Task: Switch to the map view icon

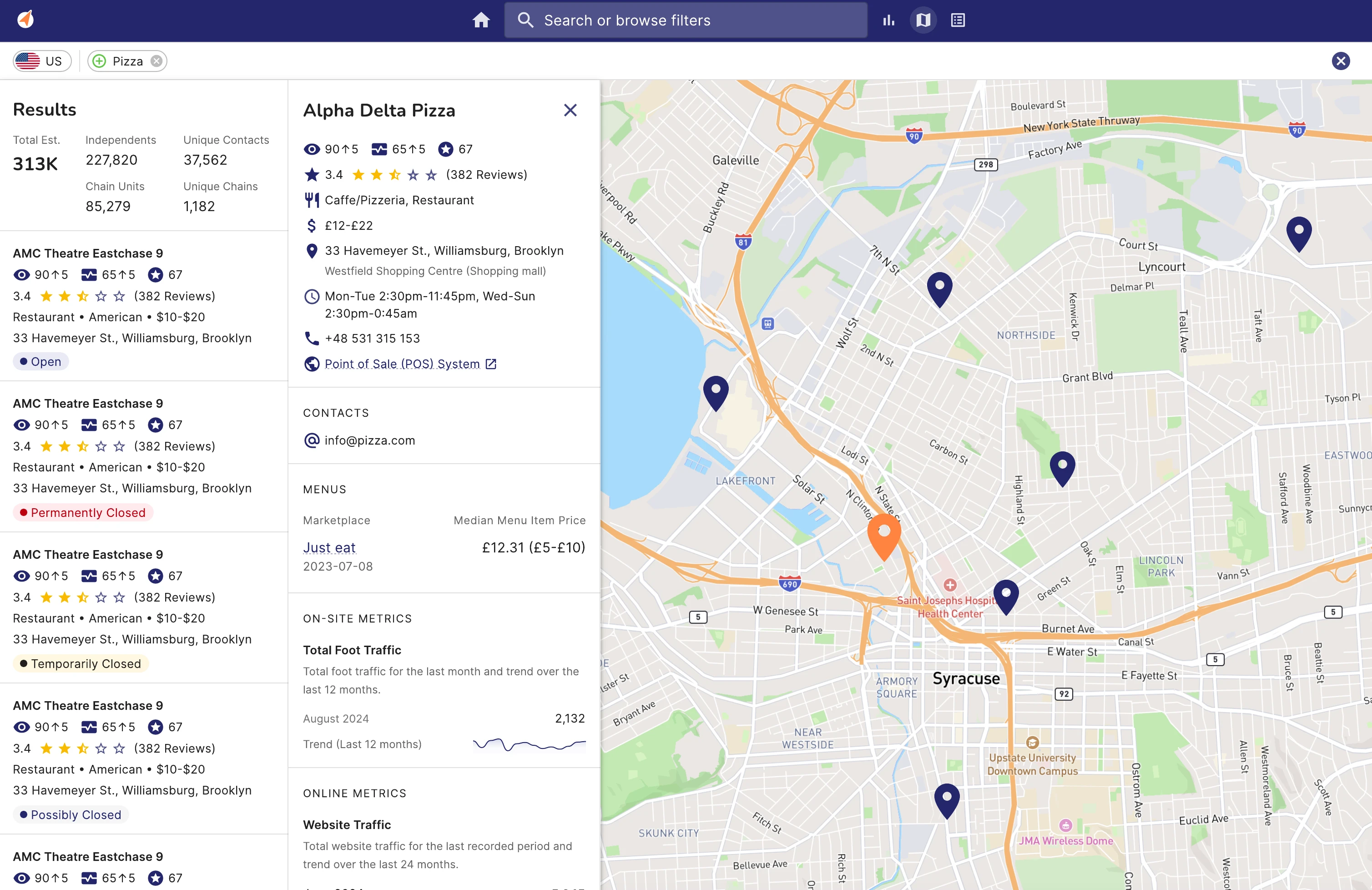Action: tap(923, 20)
